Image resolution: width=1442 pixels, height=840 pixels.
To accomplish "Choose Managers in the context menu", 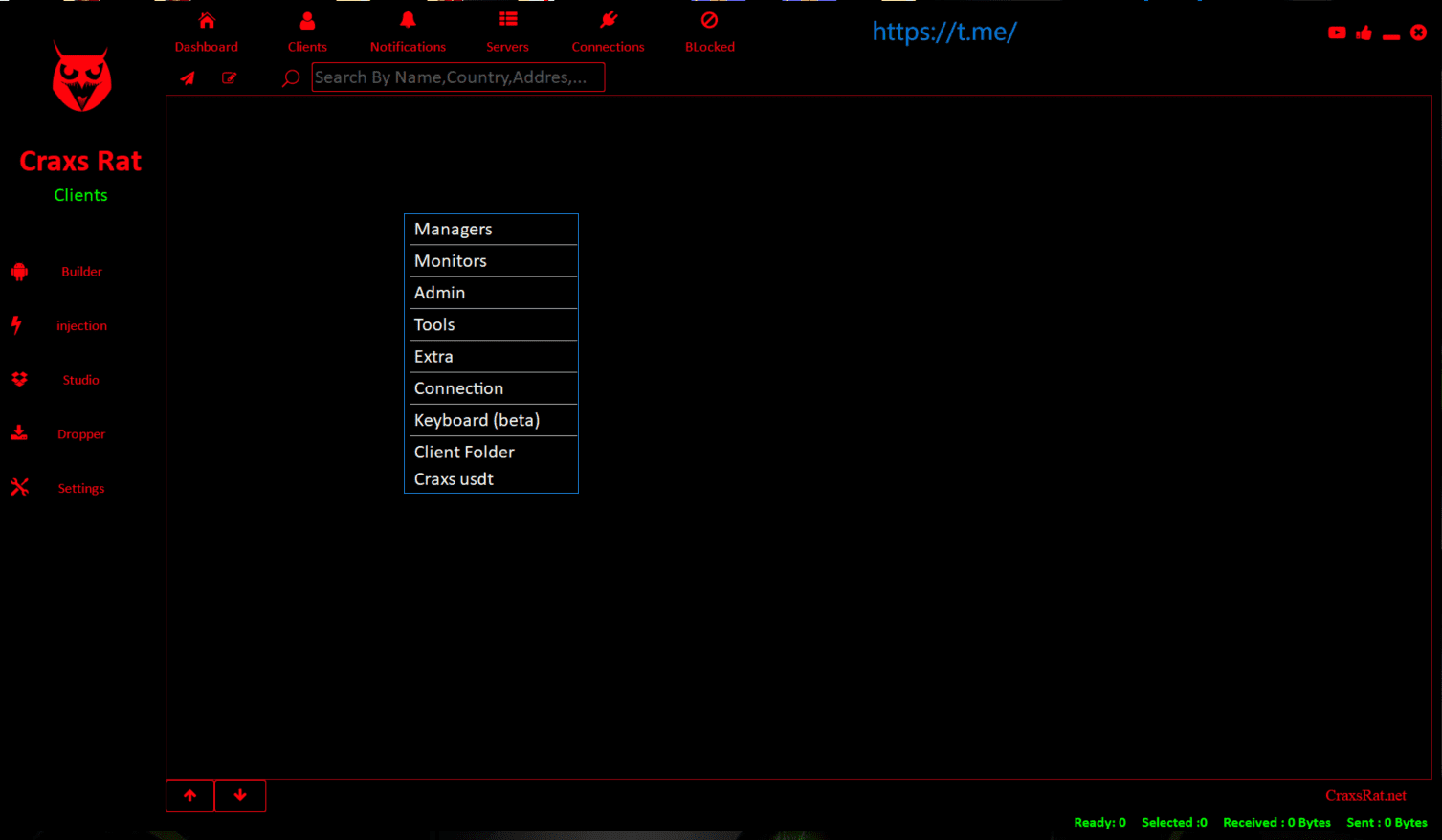I will coord(492,230).
